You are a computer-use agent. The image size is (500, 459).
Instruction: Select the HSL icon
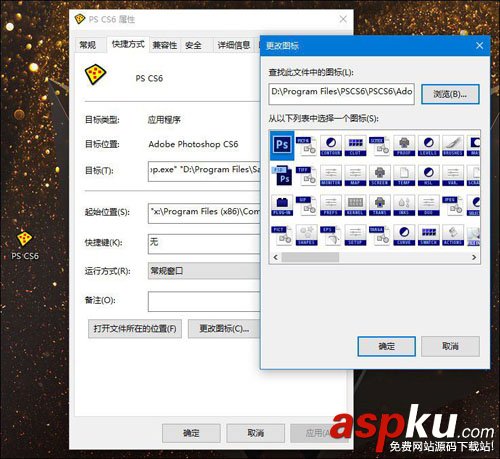(429, 175)
